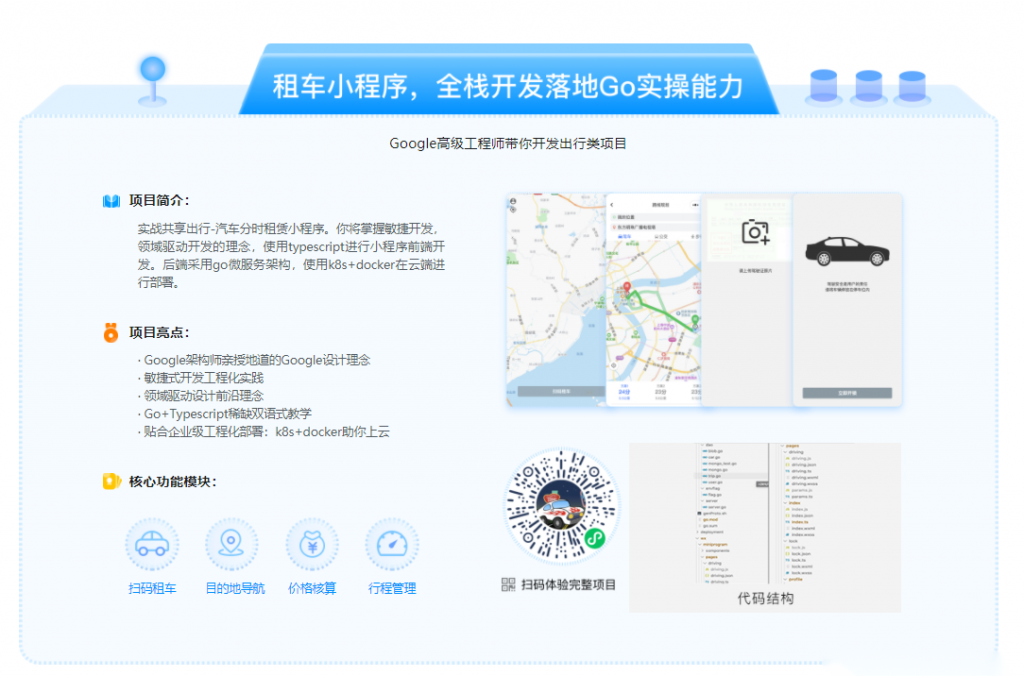Click the yellow icon beside 核心功能模块
The width and height of the screenshot is (1024, 676).
112,481
